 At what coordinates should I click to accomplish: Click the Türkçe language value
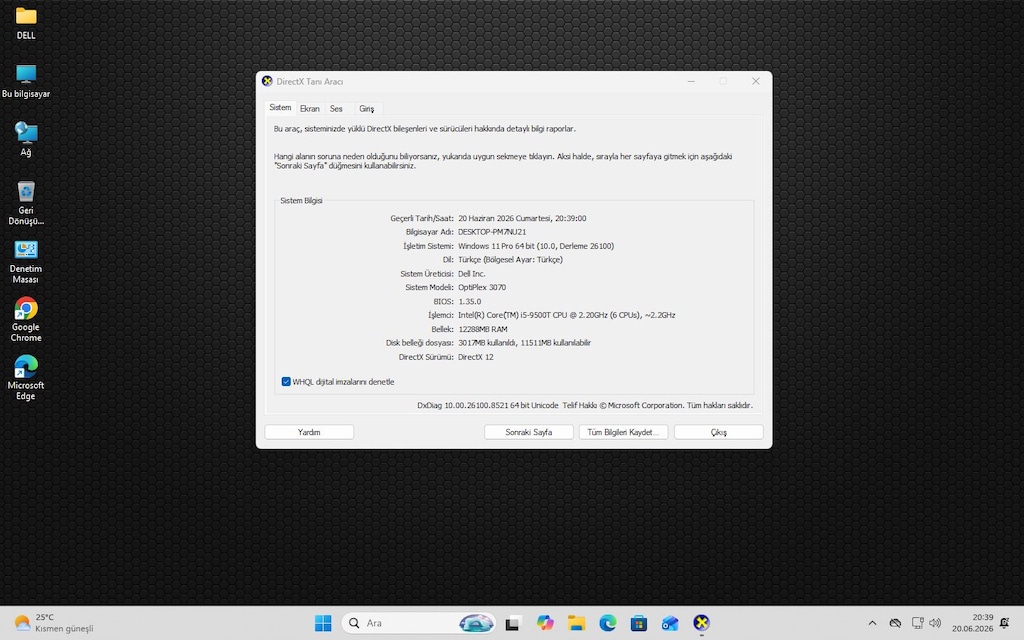click(x=510, y=260)
